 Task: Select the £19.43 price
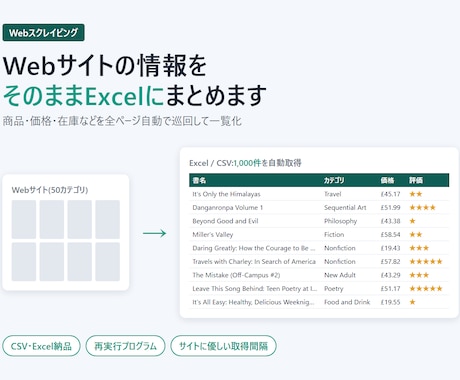point(390,248)
